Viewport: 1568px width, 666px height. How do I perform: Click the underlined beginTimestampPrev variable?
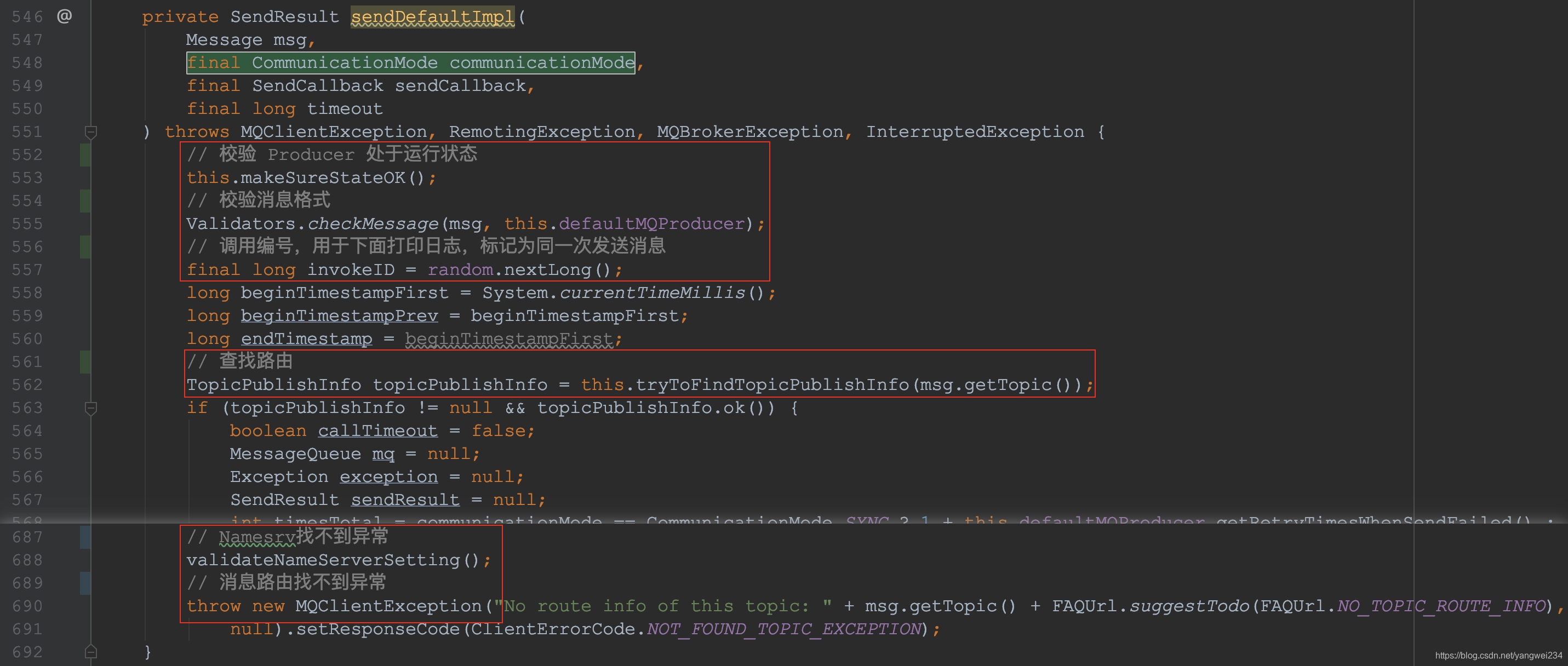[339, 316]
